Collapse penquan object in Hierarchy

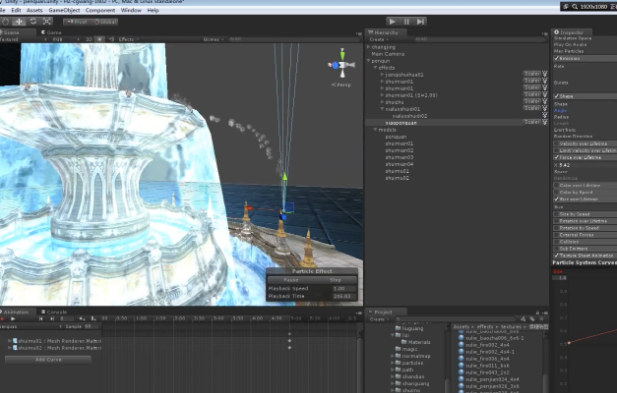click(369, 61)
